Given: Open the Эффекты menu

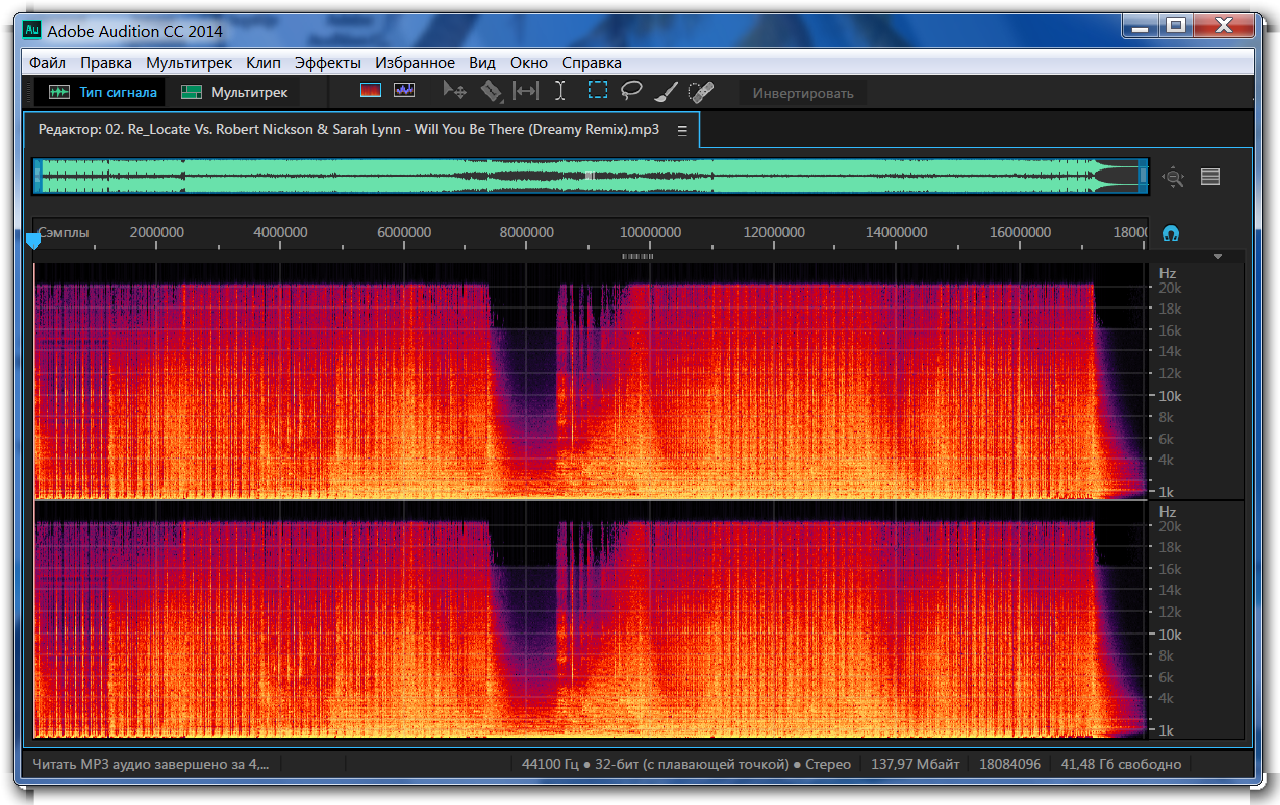Looking at the screenshot, I should tap(327, 62).
